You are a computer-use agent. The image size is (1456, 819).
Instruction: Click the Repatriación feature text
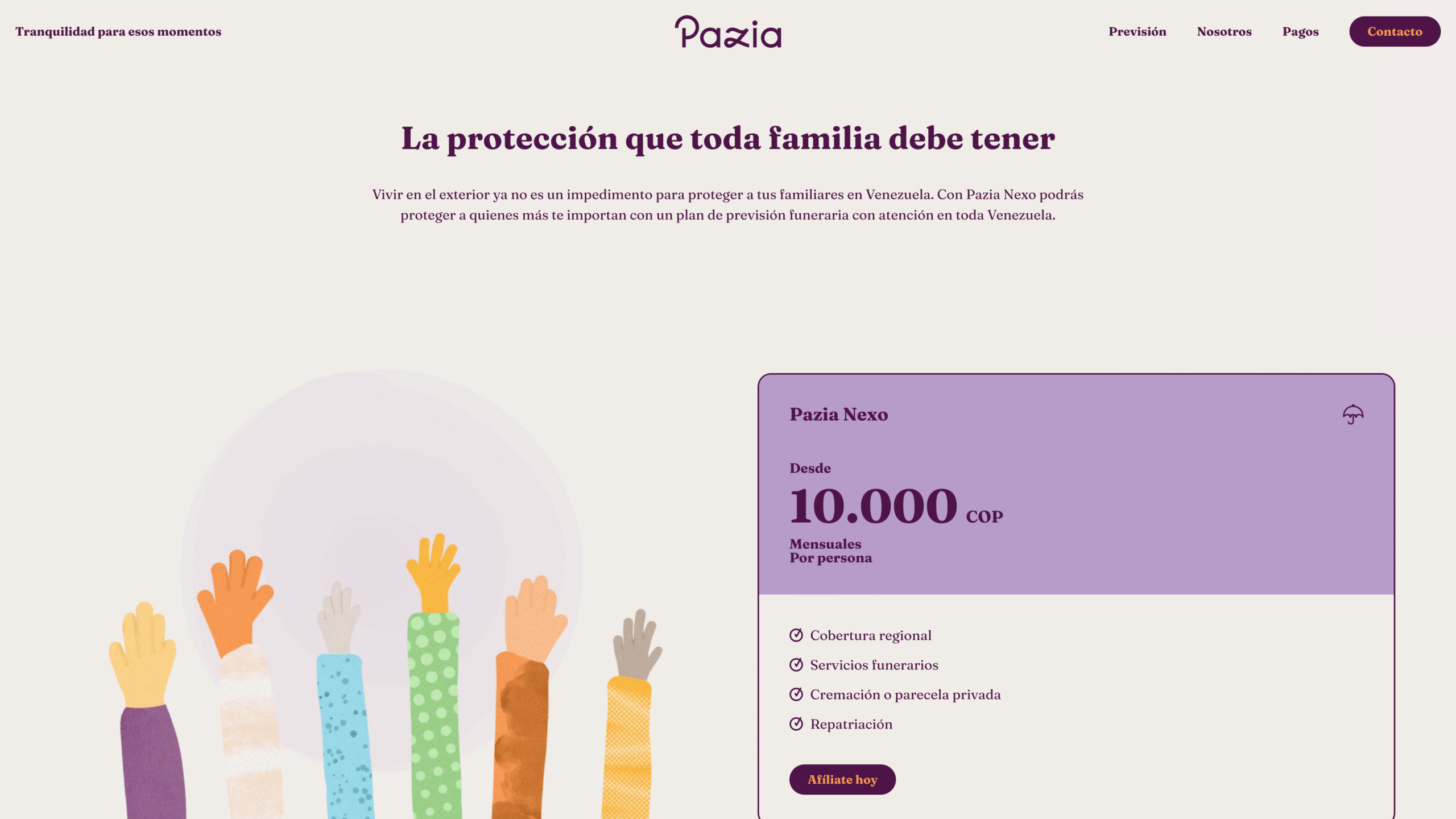pos(851,725)
